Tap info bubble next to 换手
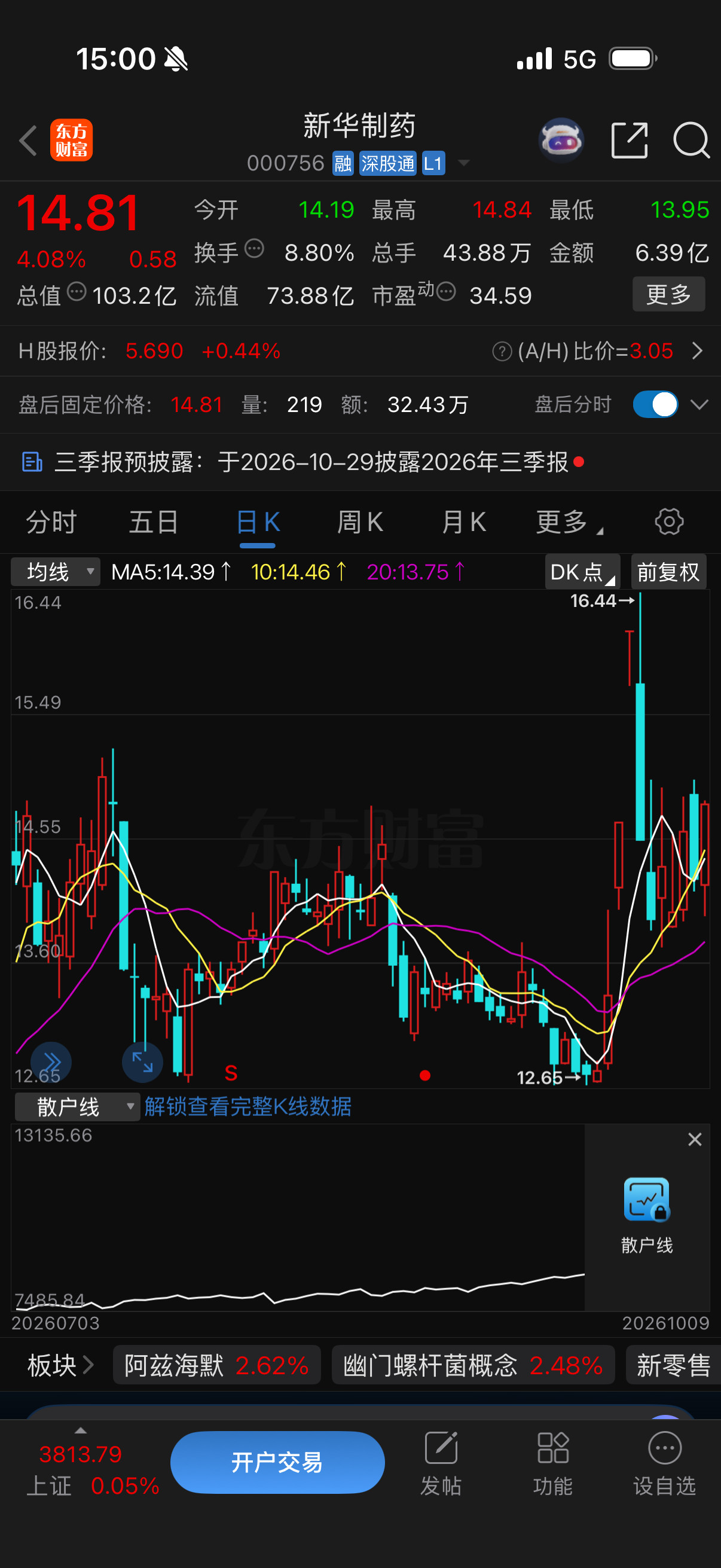The image size is (721, 1568). pos(254,249)
